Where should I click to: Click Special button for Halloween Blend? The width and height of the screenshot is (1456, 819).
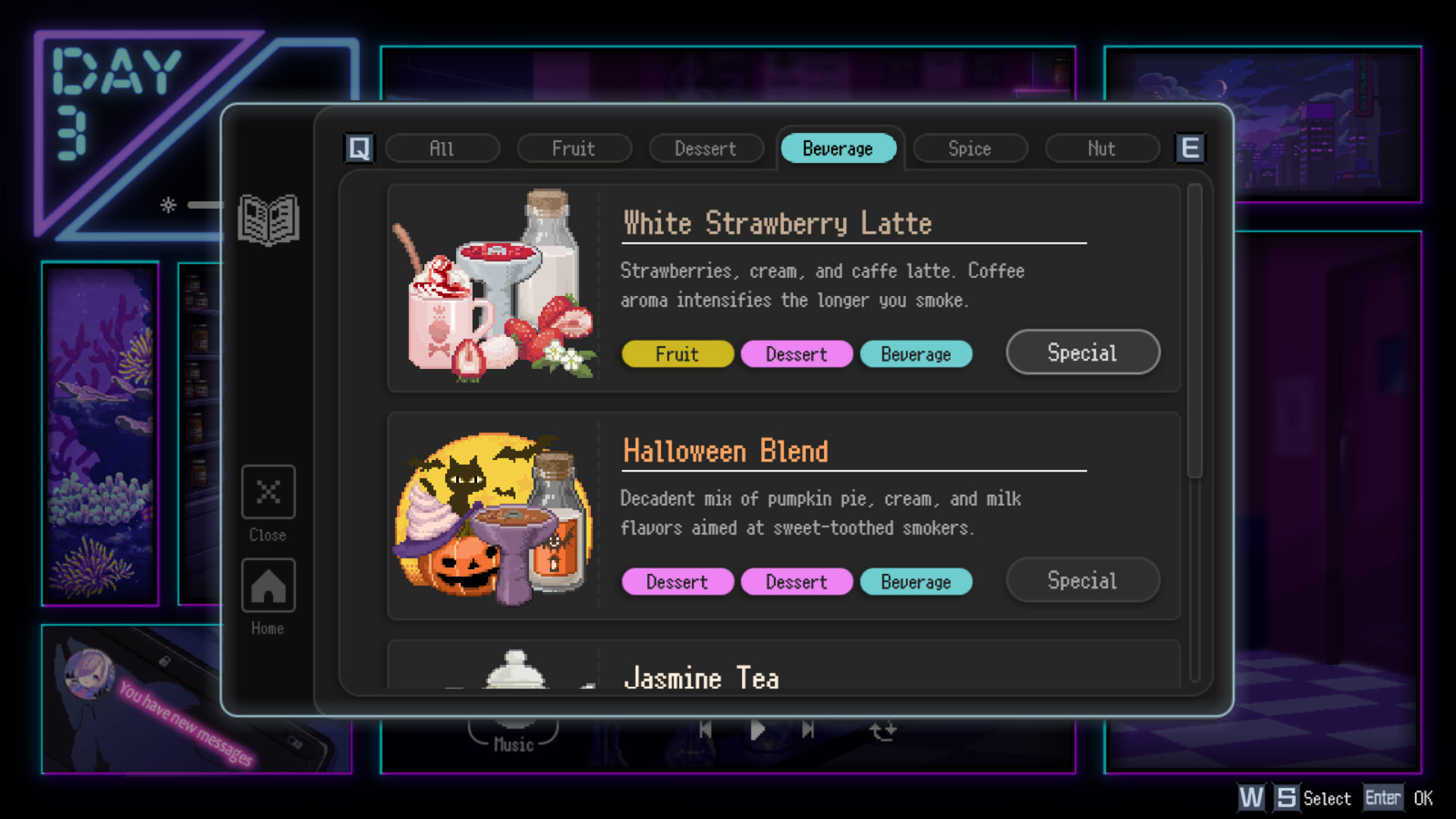[x=1083, y=581]
